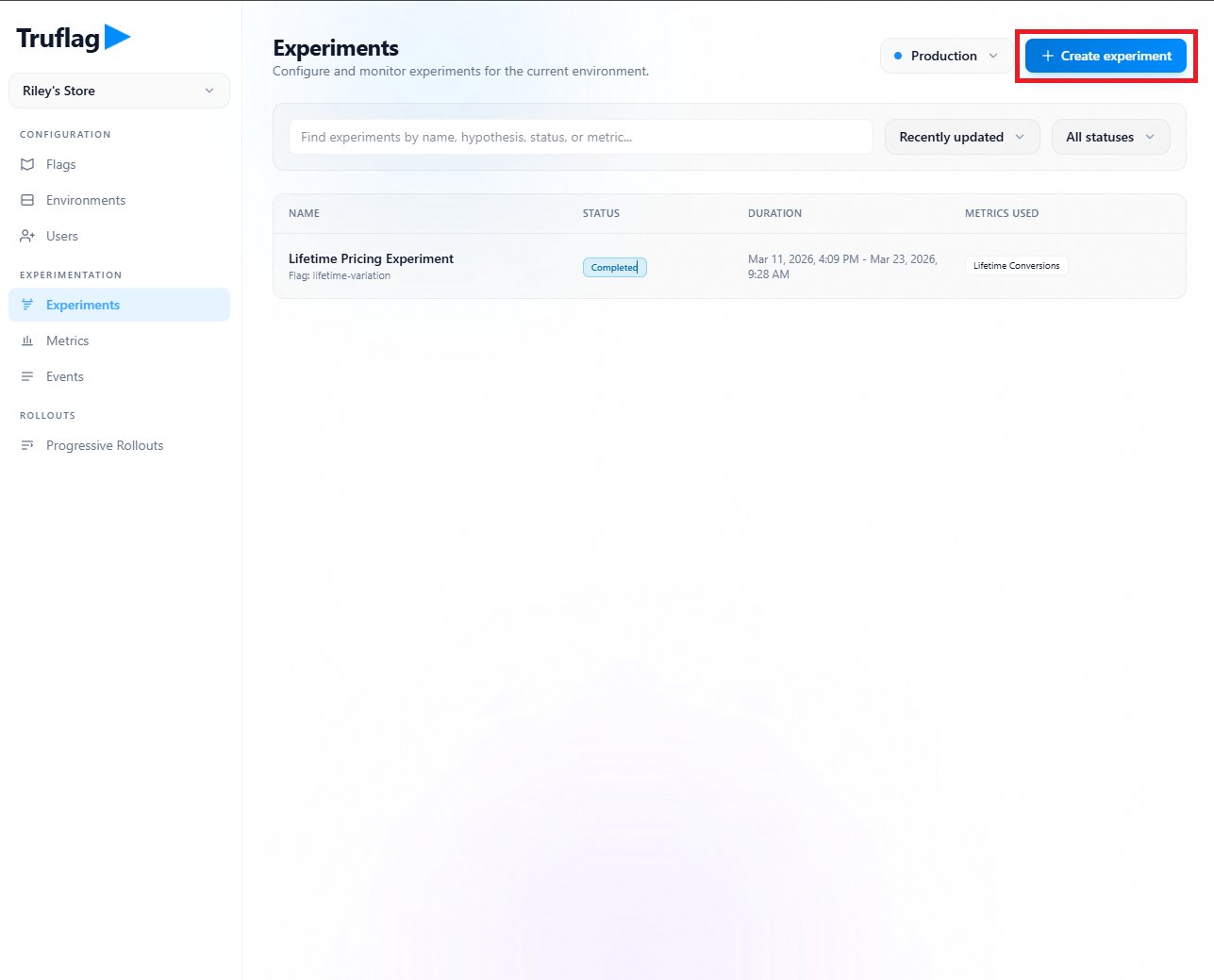Screen dimensions: 1214x980
Task: Click the Truflag logo icon
Action: click(117, 37)
